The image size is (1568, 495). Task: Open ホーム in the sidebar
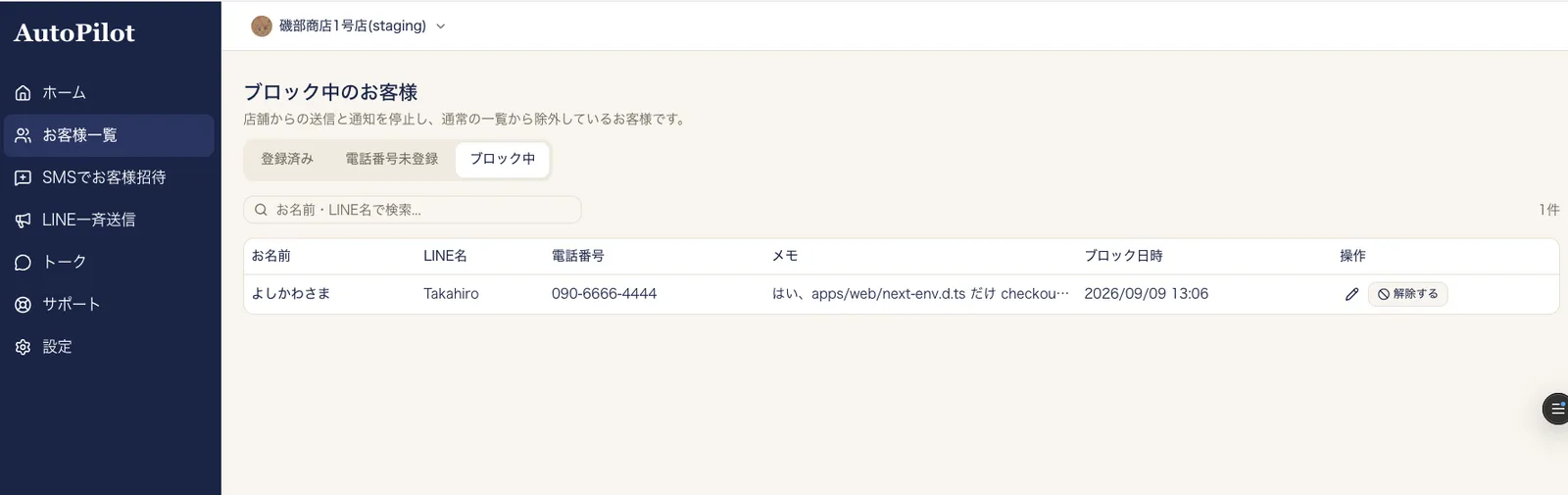pos(109,93)
